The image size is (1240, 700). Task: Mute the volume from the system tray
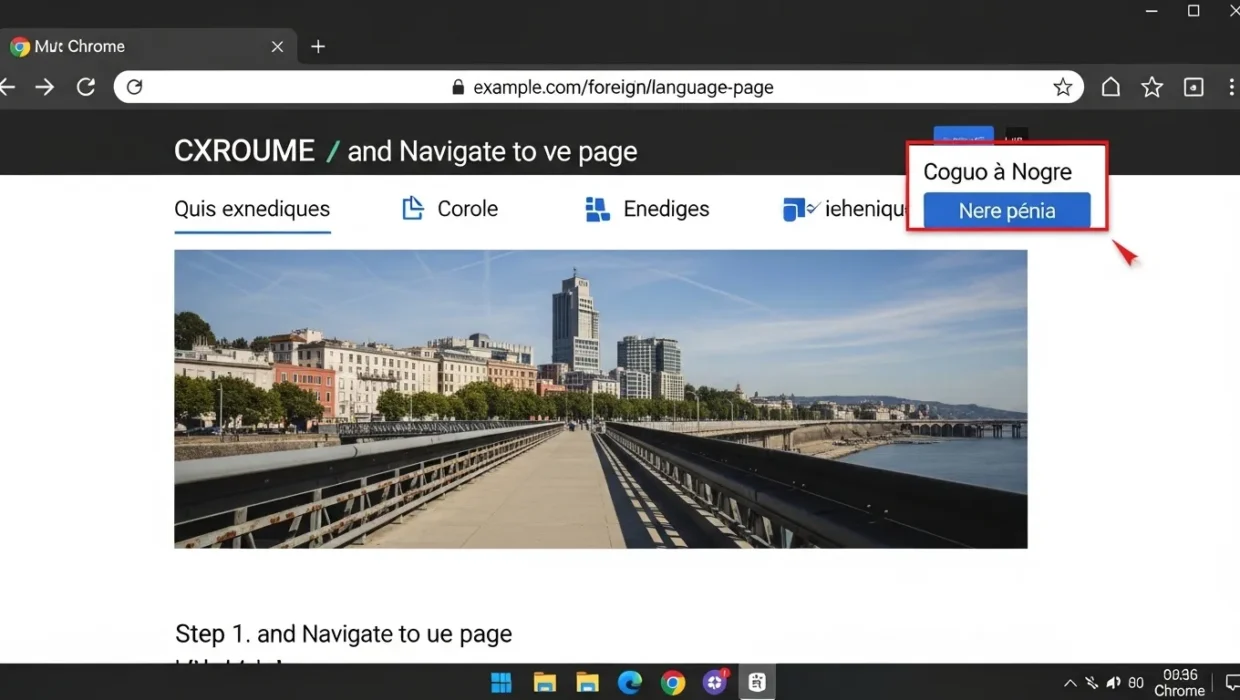point(1113,682)
